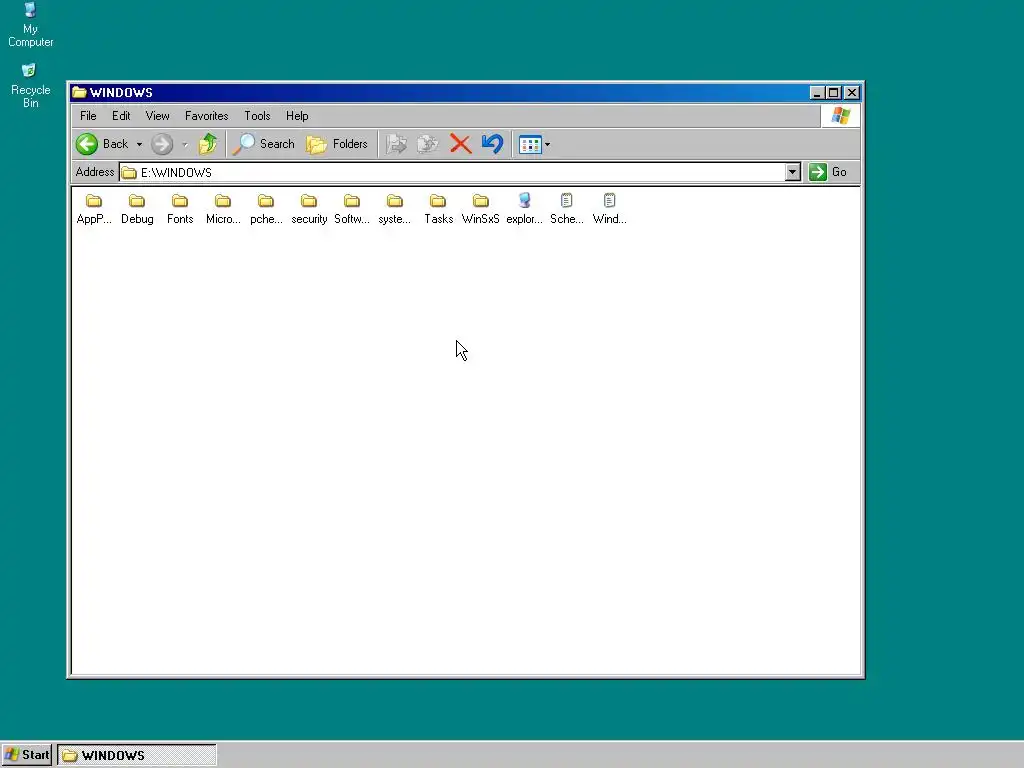Click the blue Undo icon
Screen dimensions: 1024x768
[492, 144]
